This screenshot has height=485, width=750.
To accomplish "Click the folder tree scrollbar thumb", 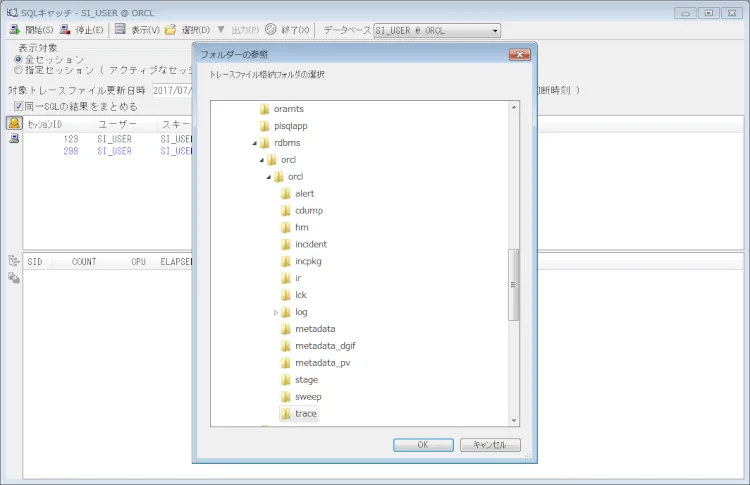I will pyautogui.click(x=514, y=285).
